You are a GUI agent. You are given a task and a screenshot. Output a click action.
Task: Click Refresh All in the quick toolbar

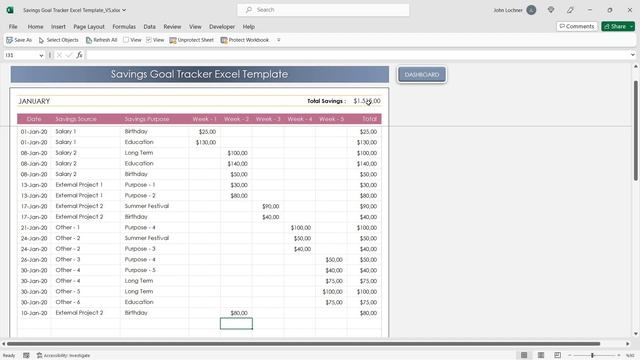click(x=101, y=40)
